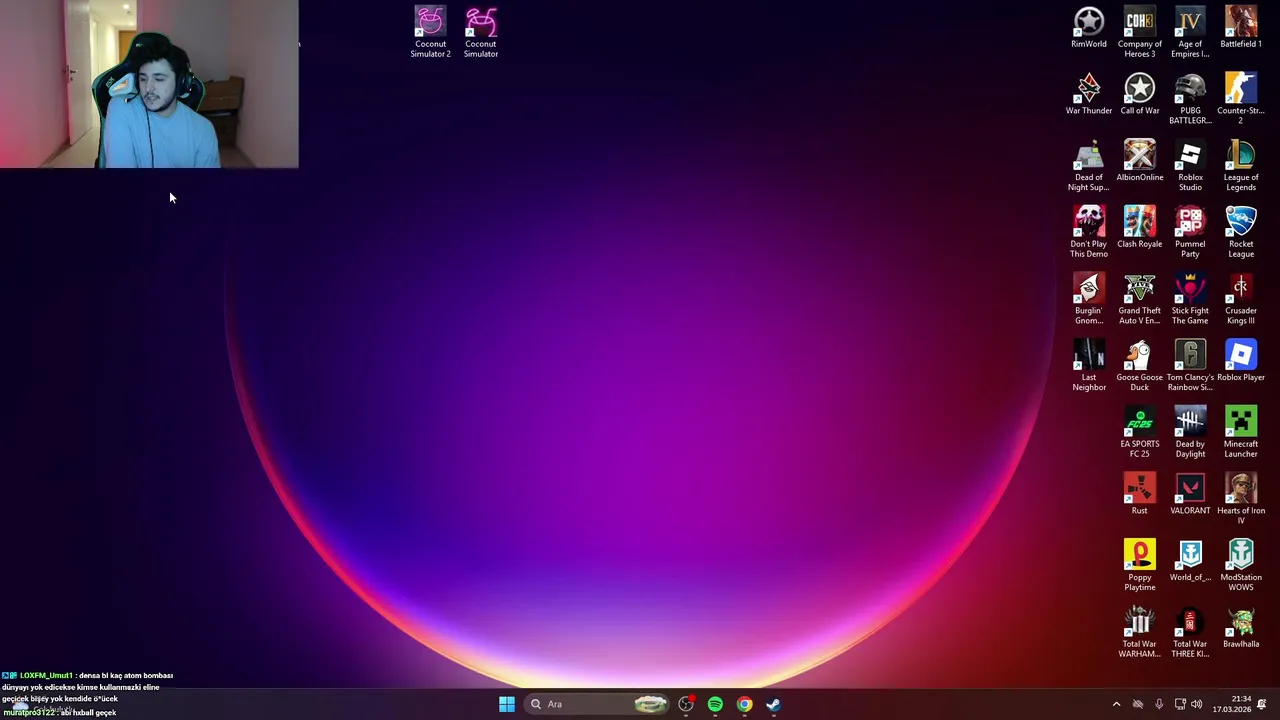Launch Goose Goose Duck icon
The width and height of the screenshot is (1280, 720).
click(1139, 366)
